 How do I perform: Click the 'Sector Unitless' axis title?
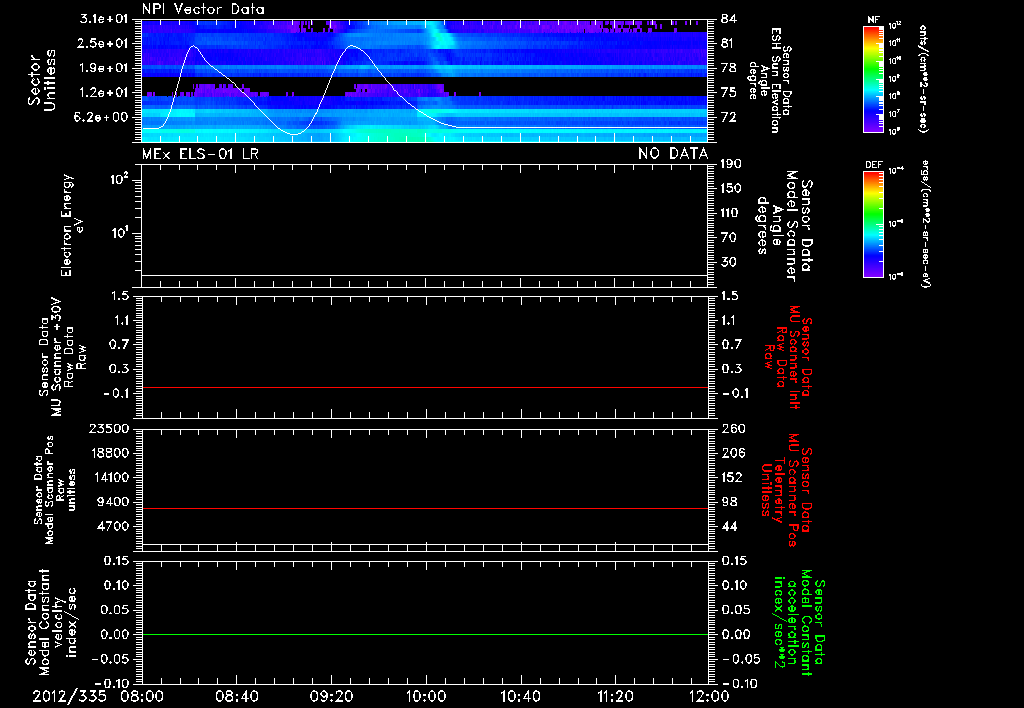point(42,80)
